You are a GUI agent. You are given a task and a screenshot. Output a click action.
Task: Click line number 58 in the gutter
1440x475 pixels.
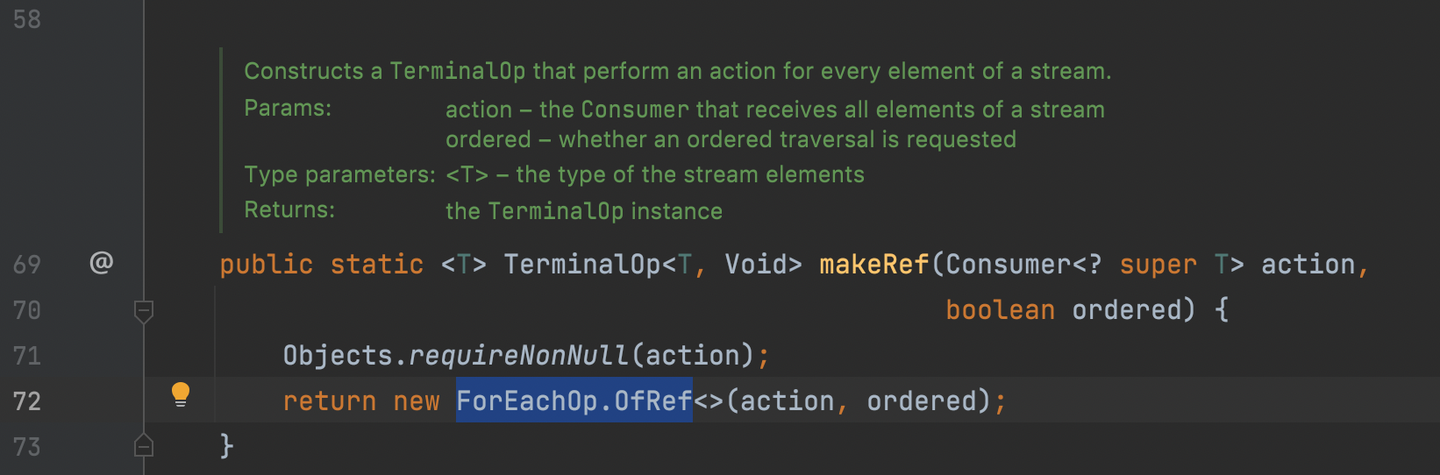point(27,19)
